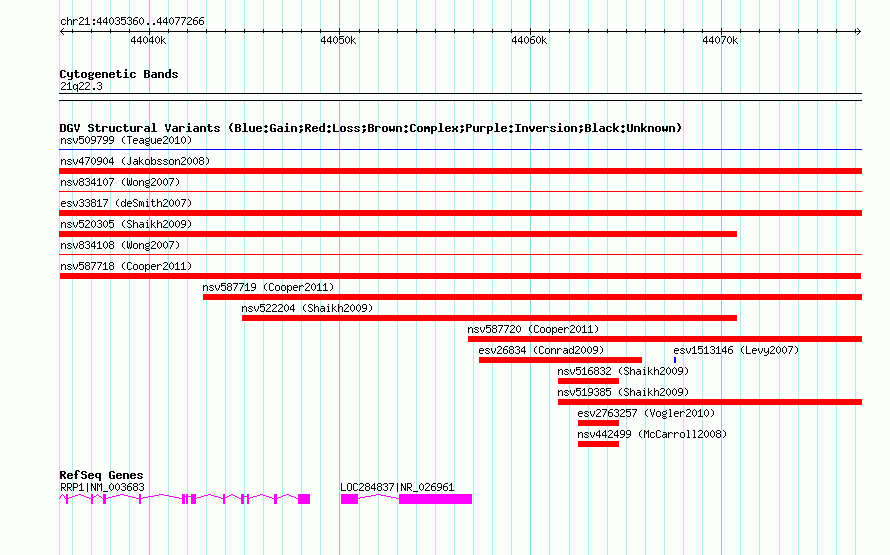Click the nsv587718 (Cooper2011) label
This screenshot has height=555, width=890.
[126, 266]
